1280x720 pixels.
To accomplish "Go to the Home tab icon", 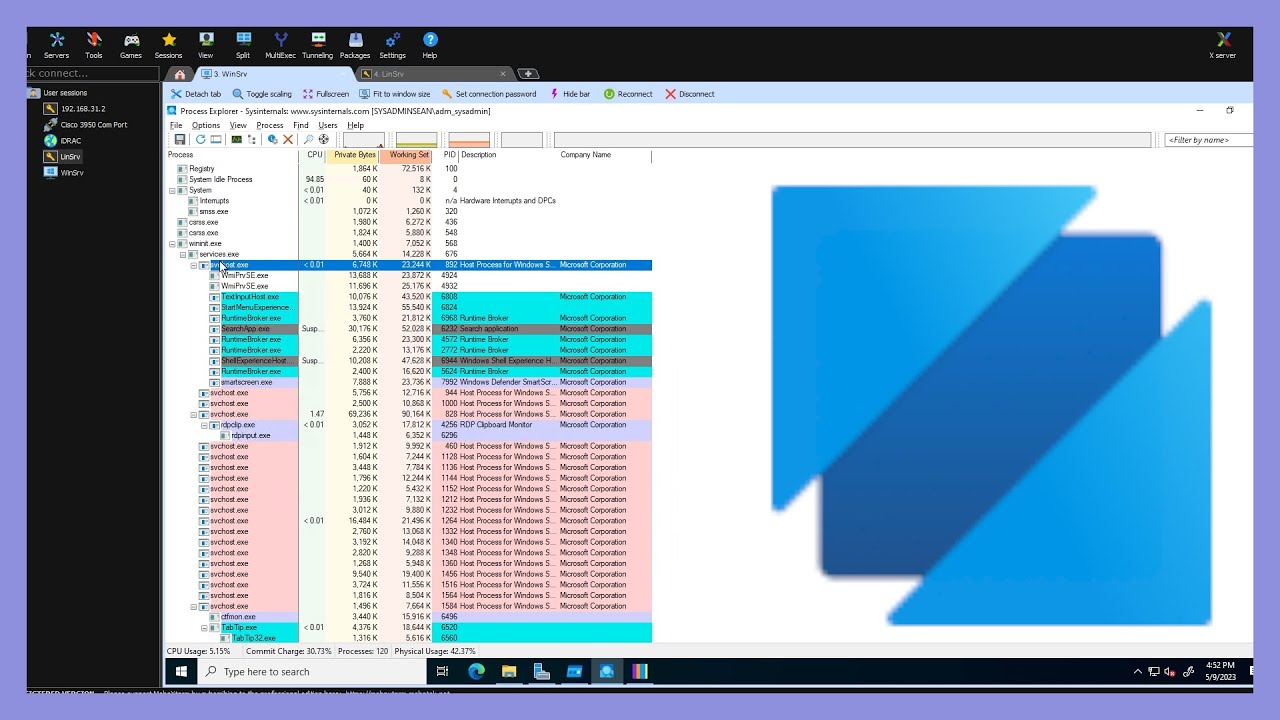I will 180,74.
